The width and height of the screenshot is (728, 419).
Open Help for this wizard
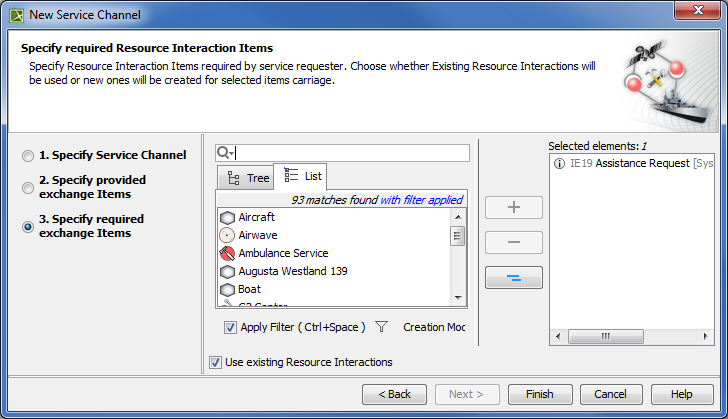coord(682,394)
